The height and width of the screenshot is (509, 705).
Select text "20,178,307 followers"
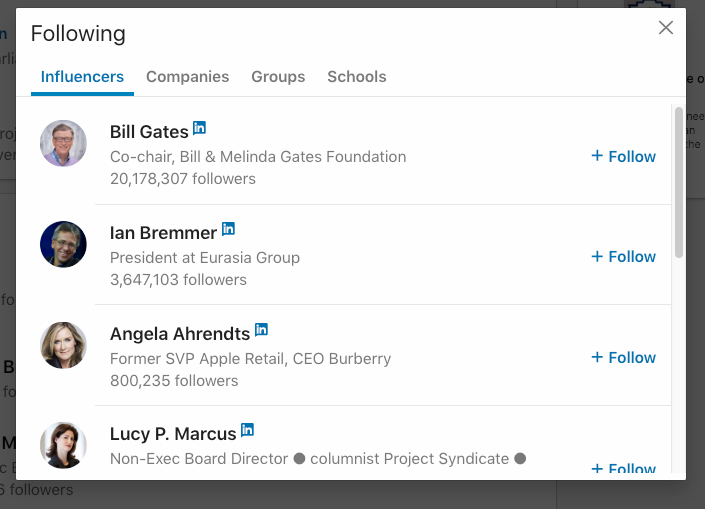[x=183, y=179]
